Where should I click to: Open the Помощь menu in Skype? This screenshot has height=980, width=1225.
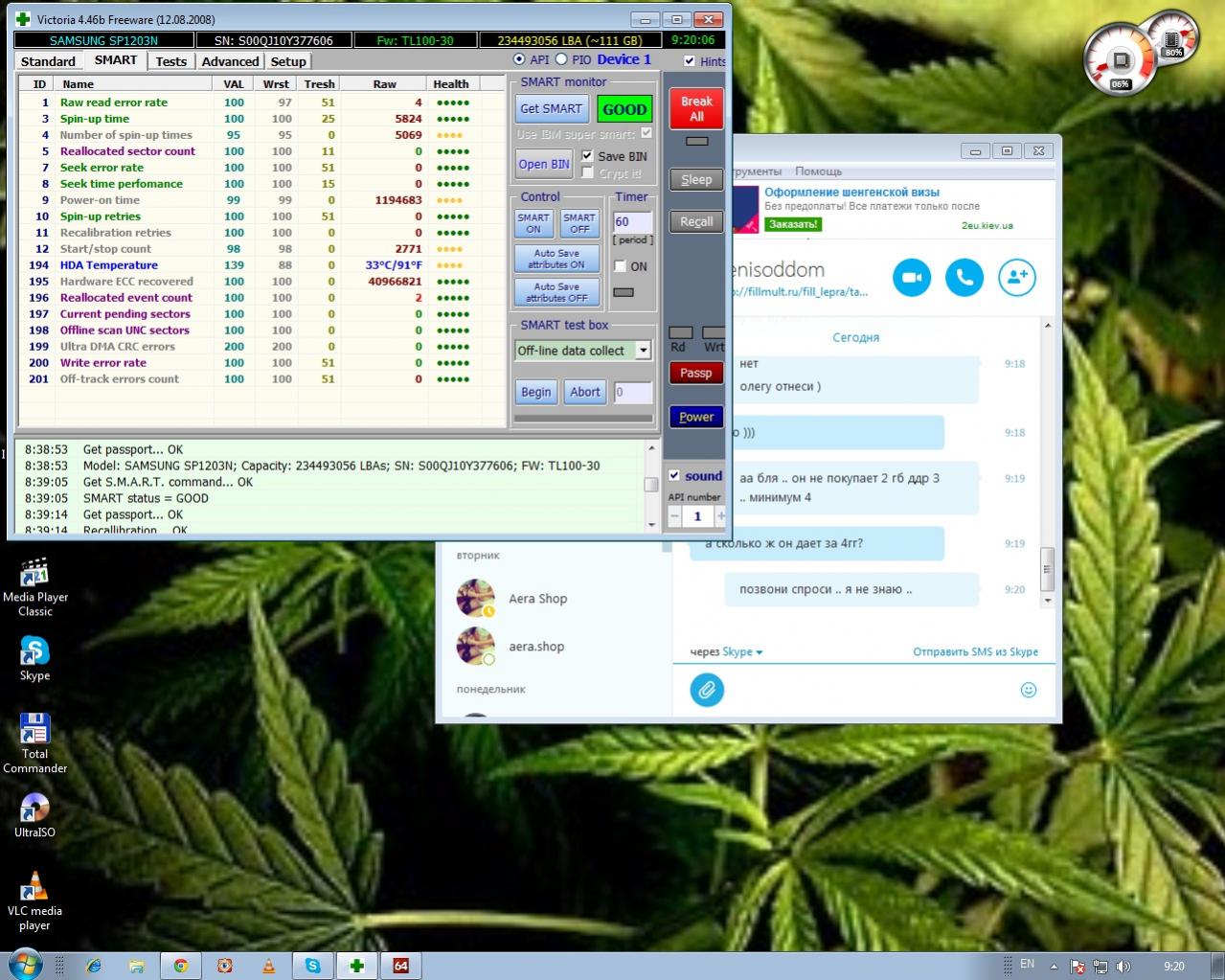tap(818, 171)
